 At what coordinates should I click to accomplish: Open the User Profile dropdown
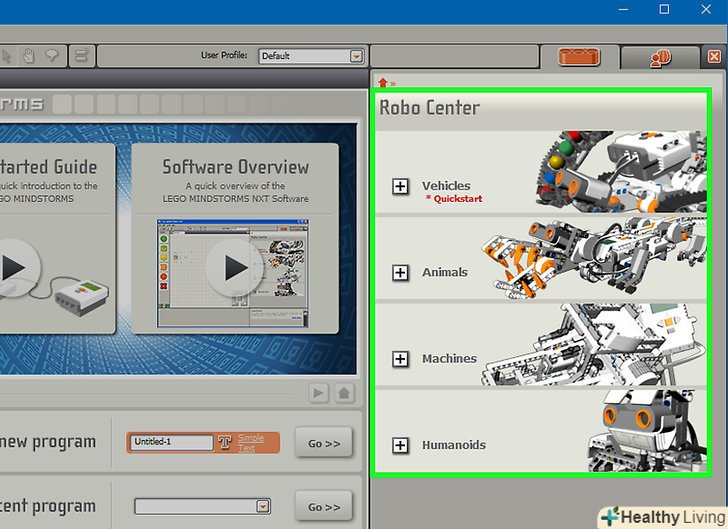click(x=356, y=57)
